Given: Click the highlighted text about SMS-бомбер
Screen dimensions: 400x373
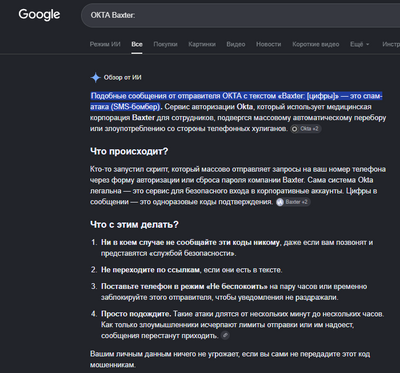Looking at the screenshot, I should point(236,101).
